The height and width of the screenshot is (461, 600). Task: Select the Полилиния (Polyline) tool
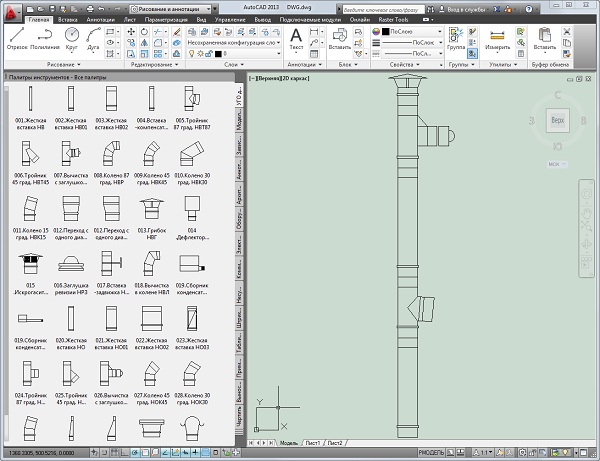point(45,37)
